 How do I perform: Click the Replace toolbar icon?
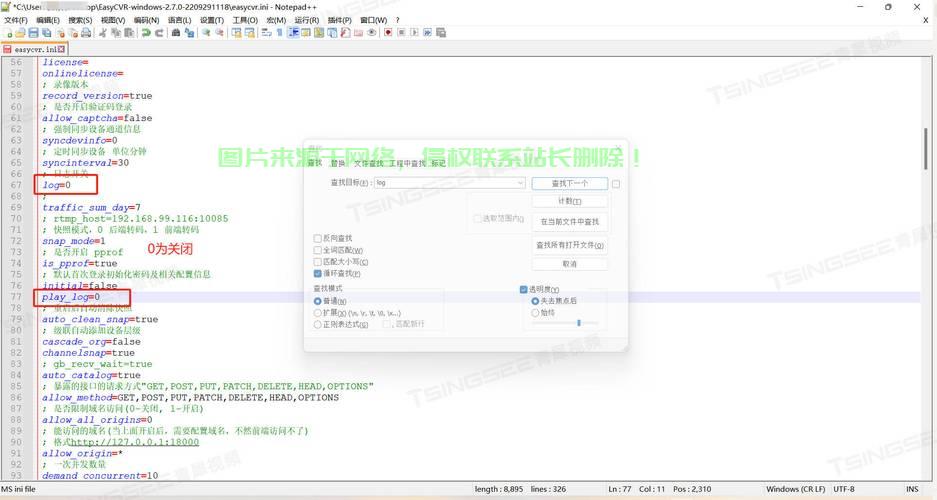click(x=189, y=33)
